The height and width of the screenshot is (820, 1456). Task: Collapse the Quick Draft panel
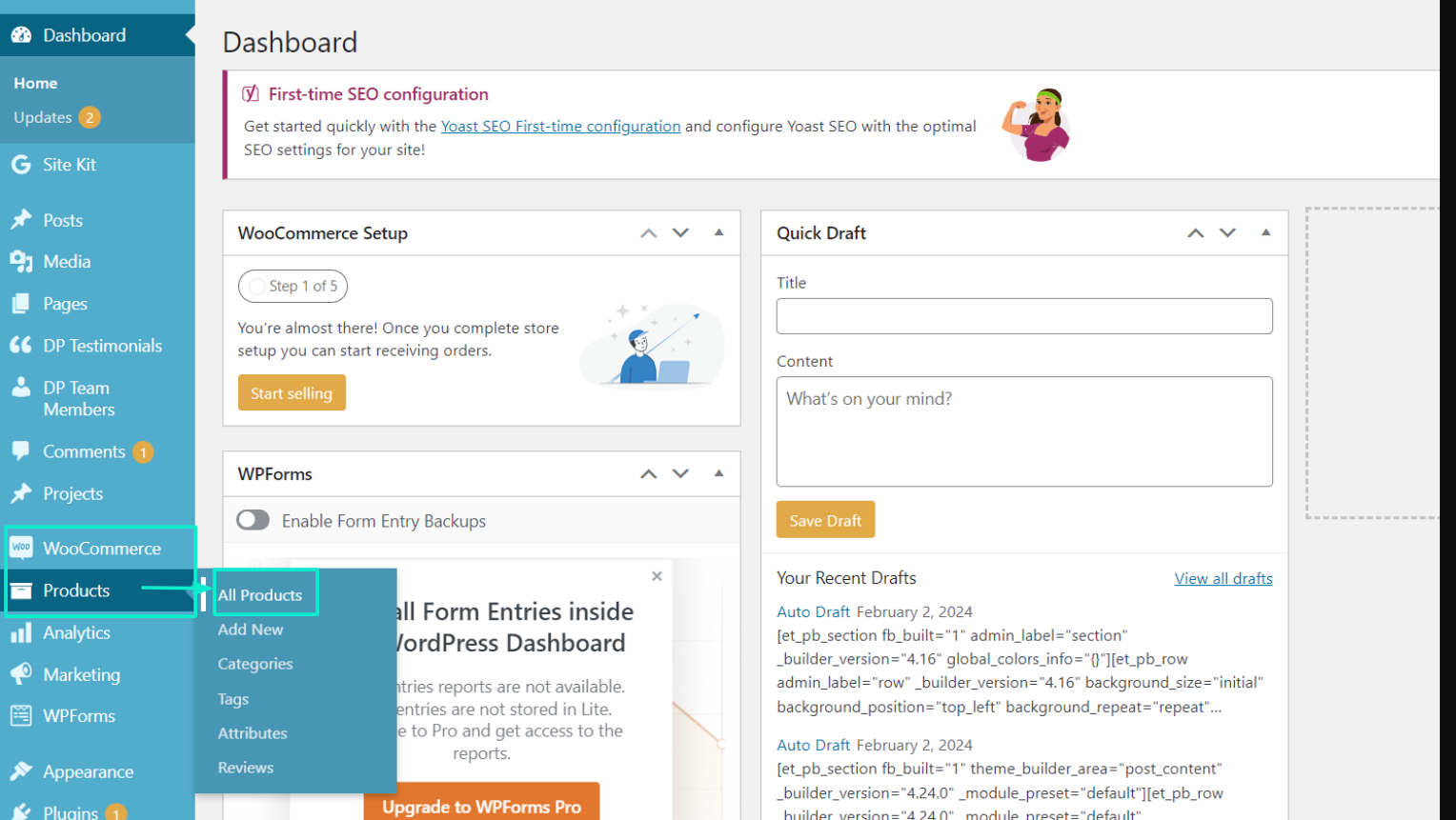pyautogui.click(x=1266, y=232)
